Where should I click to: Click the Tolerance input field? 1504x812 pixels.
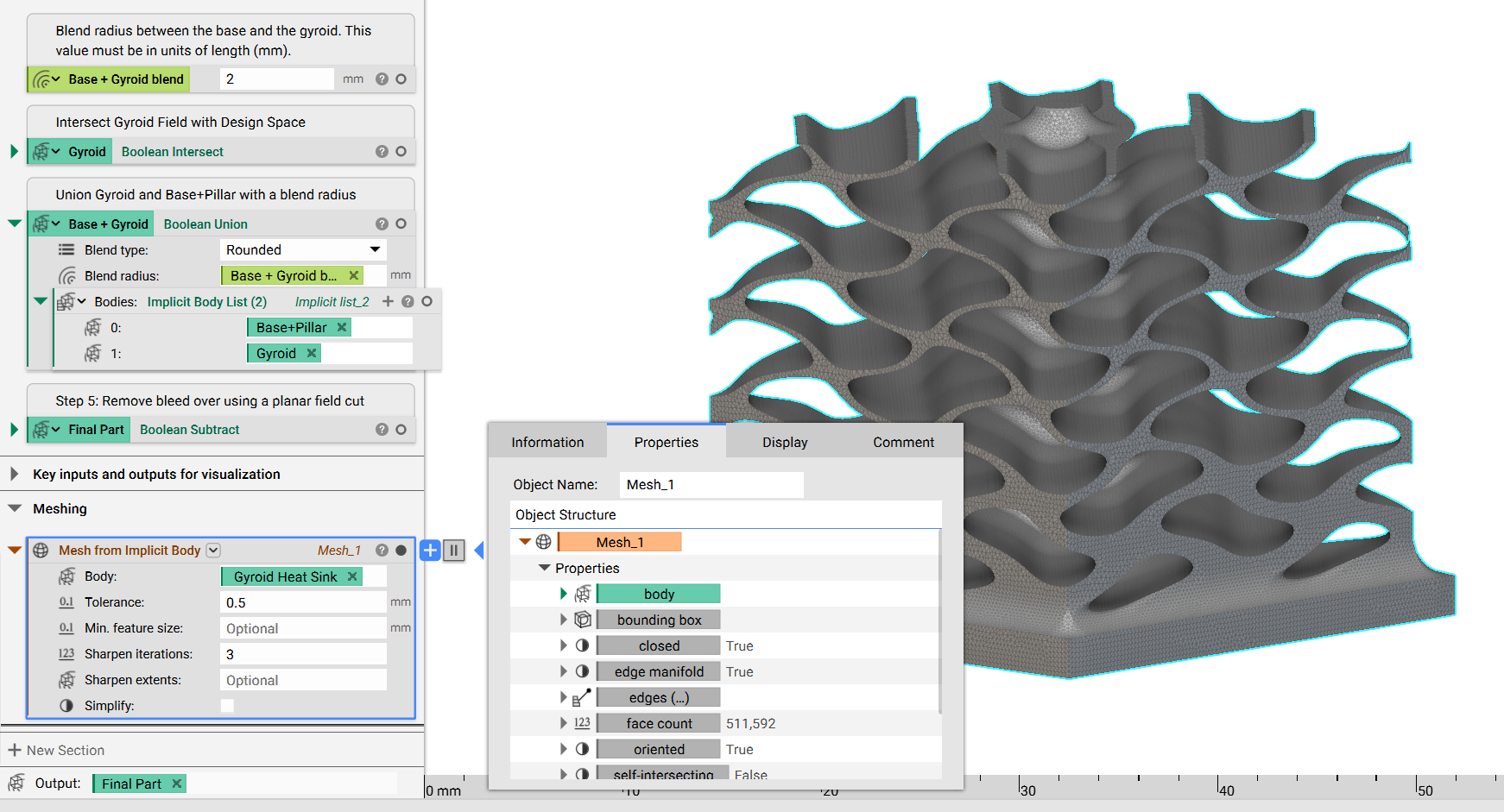pos(303,602)
